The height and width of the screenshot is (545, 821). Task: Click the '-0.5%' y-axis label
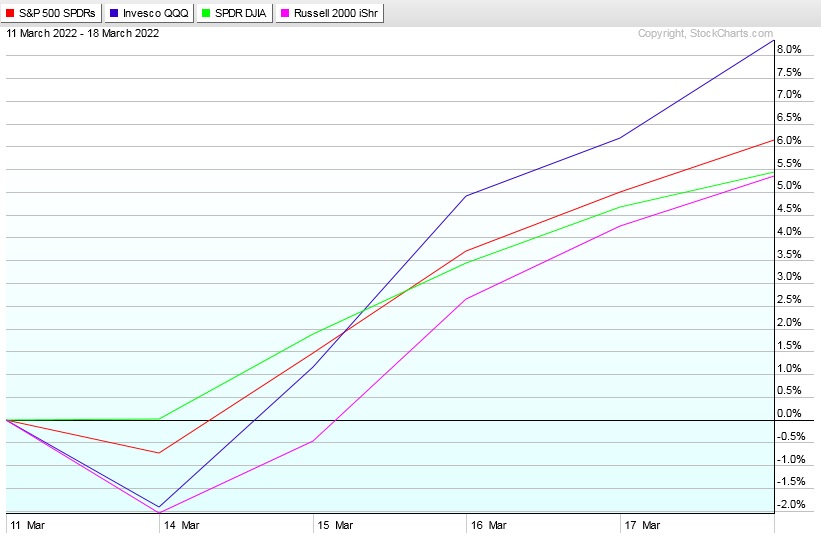(791, 437)
